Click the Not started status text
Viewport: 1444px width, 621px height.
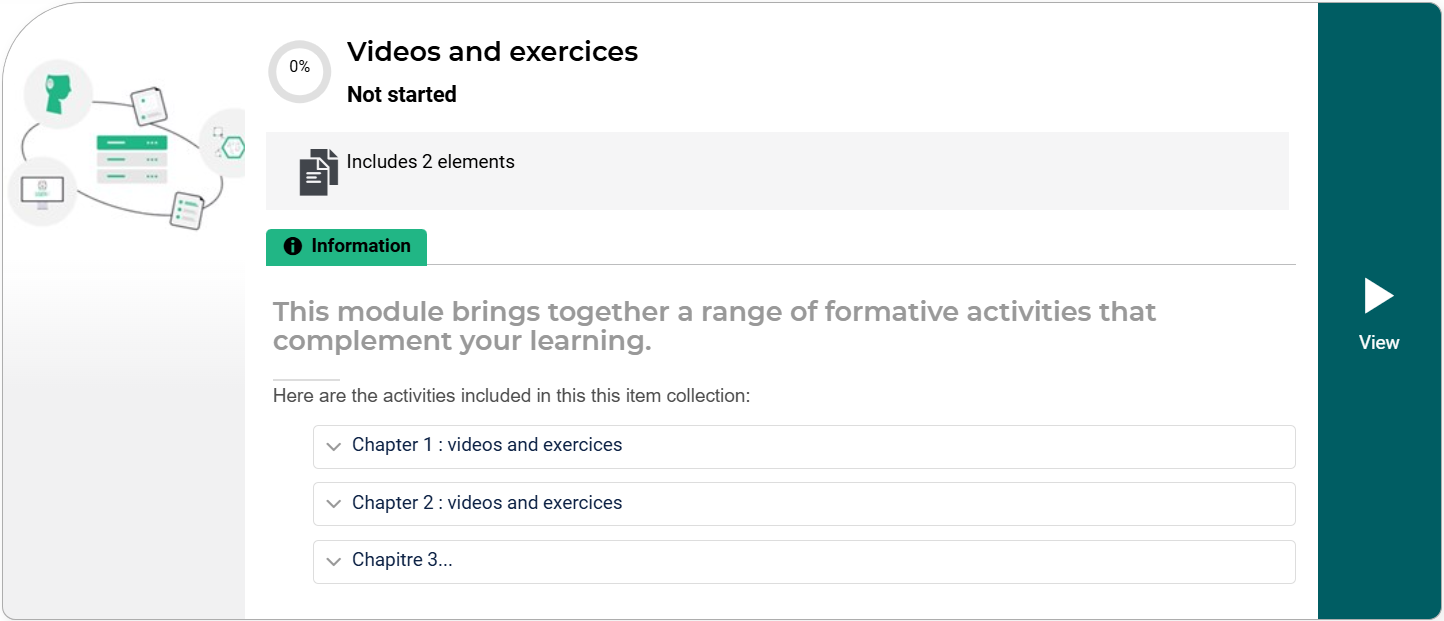click(x=401, y=95)
